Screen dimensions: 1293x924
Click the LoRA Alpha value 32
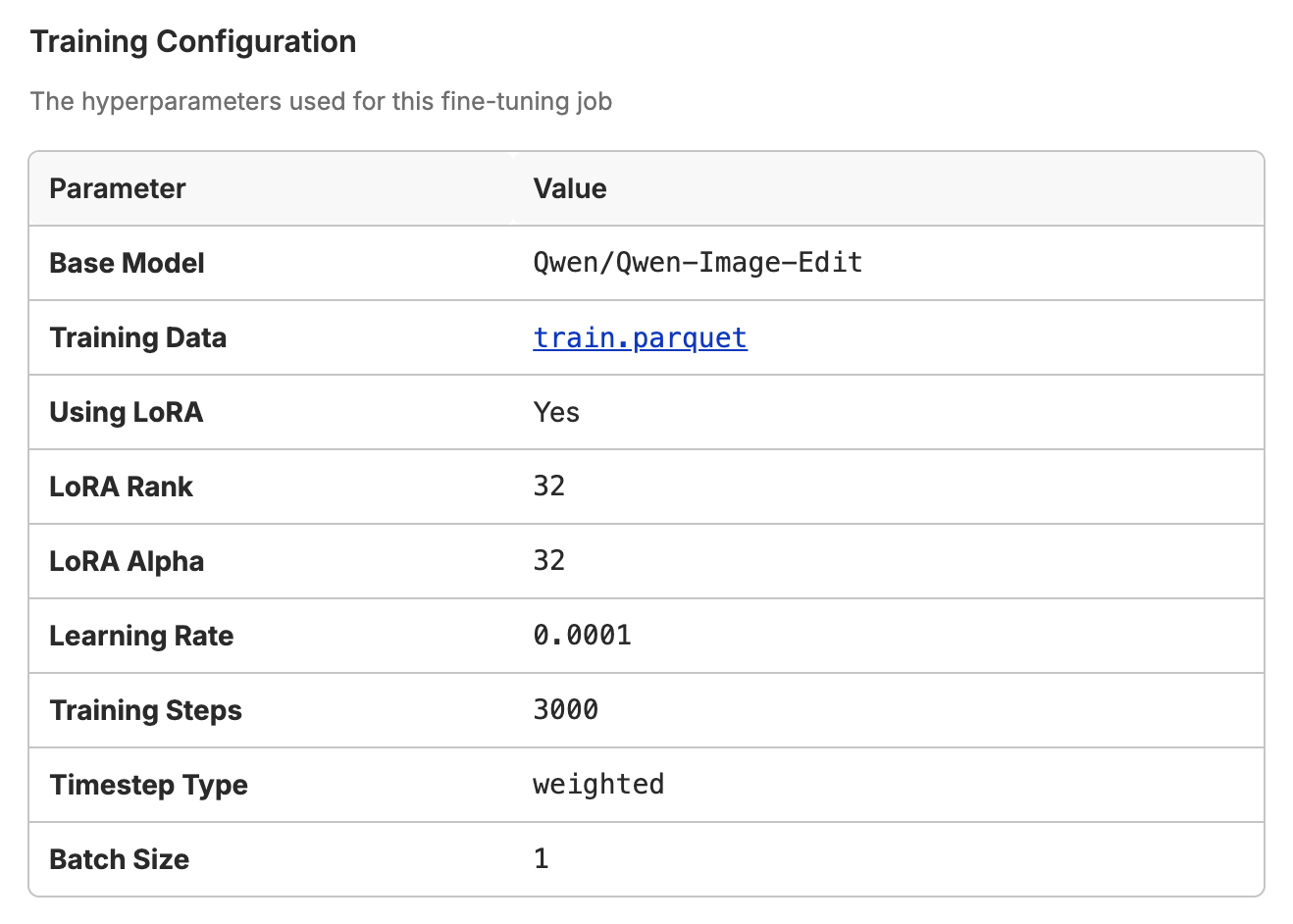tap(549, 561)
